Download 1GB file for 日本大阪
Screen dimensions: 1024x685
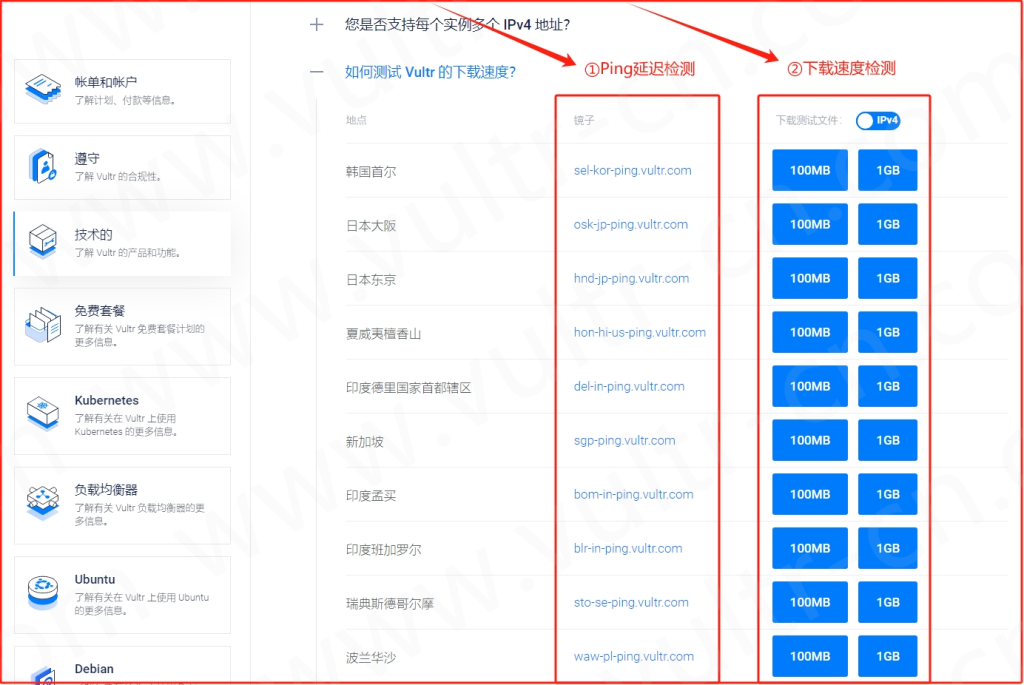tap(888, 225)
